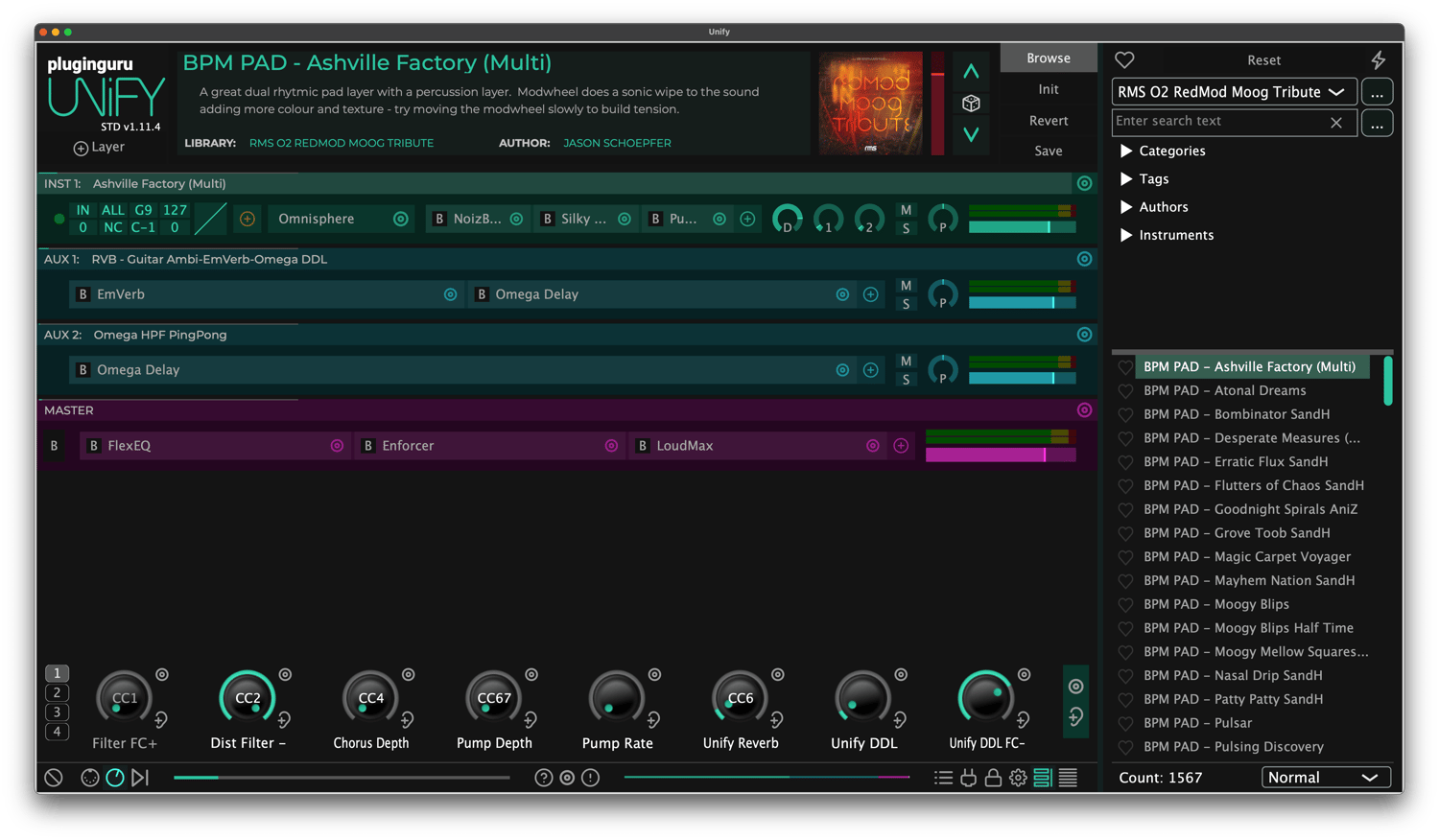Viewport: 1439px width, 840px height.
Task: Open the MIDI connector icon in footer
Action: click(89, 778)
